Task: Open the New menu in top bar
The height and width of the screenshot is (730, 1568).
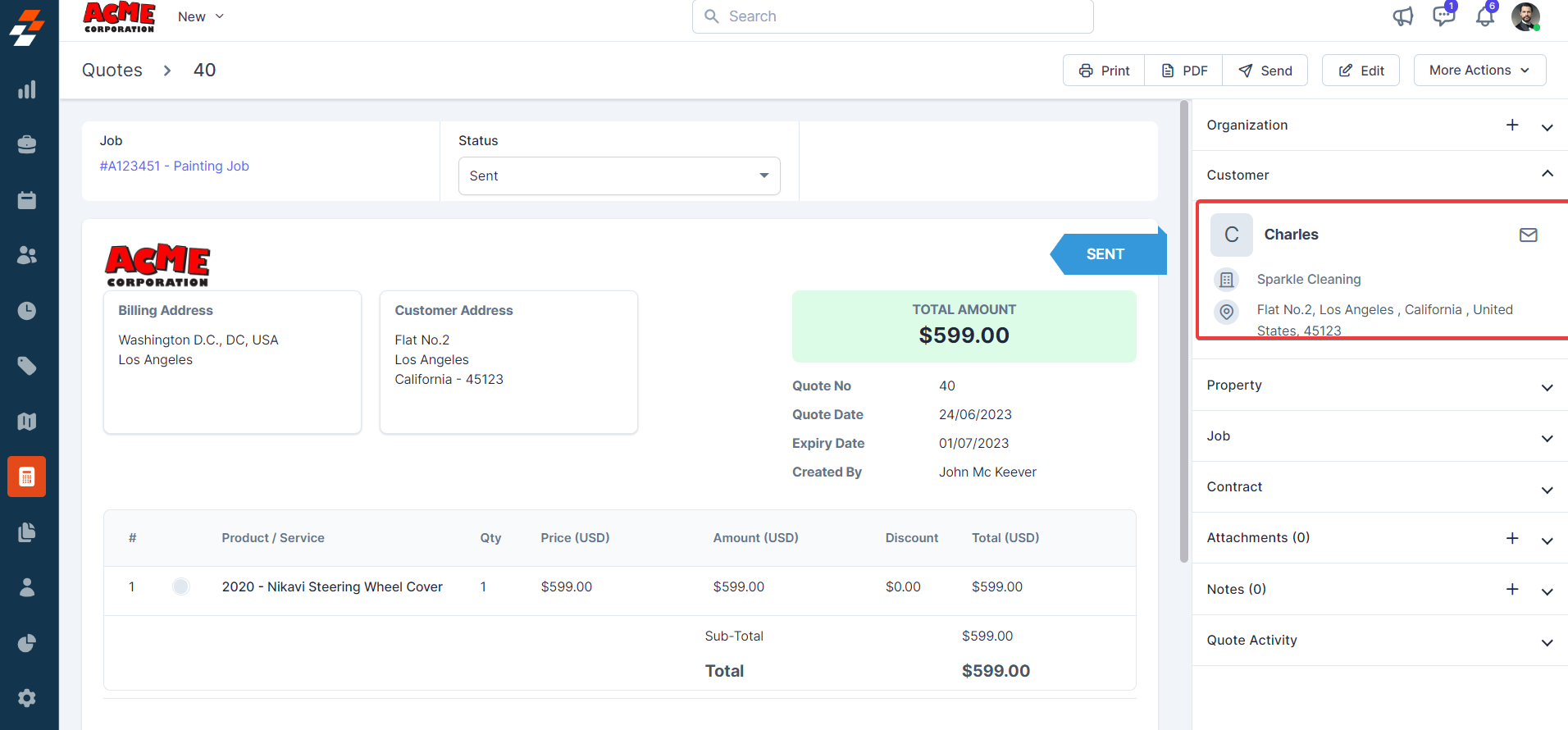Action: click(200, 16)
